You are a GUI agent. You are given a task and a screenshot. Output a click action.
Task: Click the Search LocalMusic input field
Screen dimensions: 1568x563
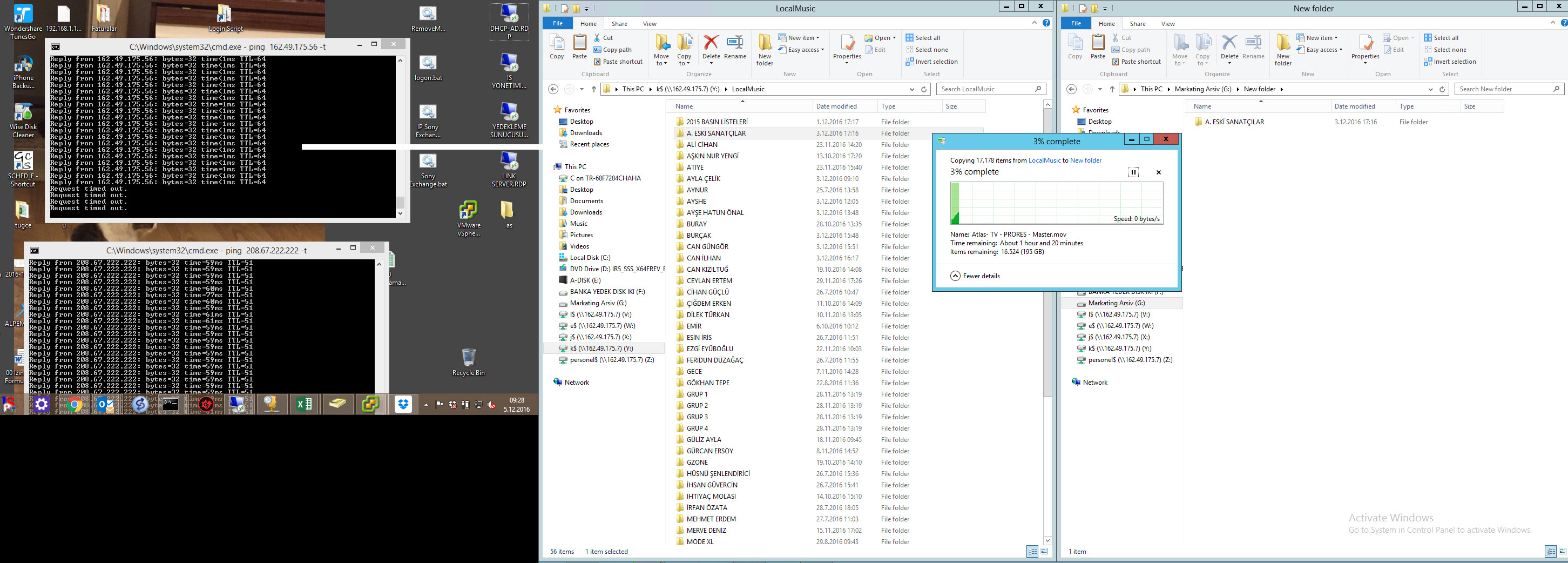point(986,89)
